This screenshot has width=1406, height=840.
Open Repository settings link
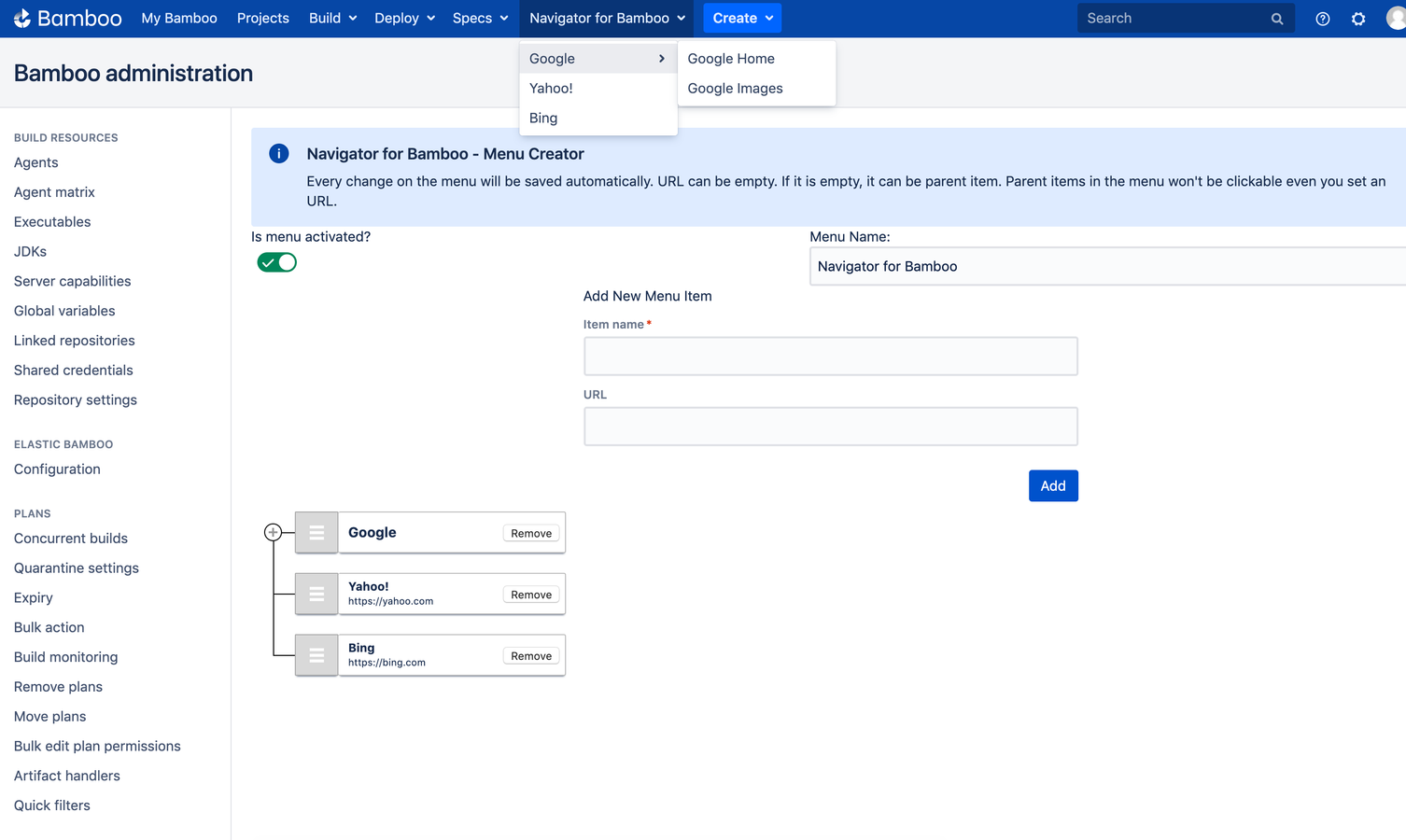pyautogui.click(x=76, y=400)
